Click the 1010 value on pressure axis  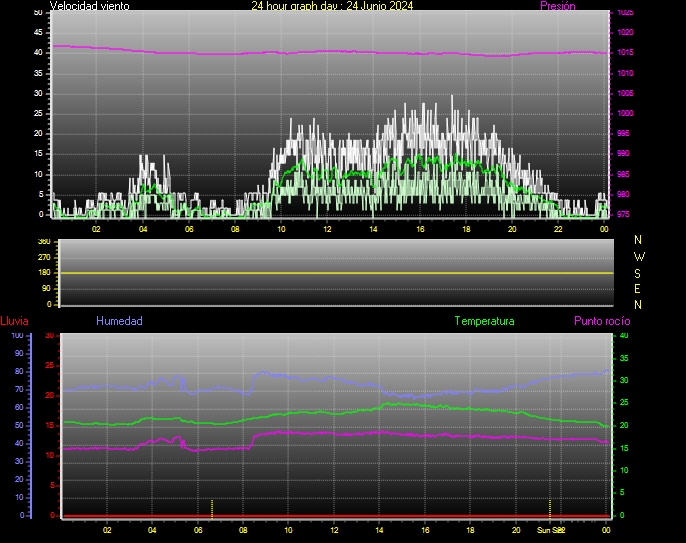(625, 73)
